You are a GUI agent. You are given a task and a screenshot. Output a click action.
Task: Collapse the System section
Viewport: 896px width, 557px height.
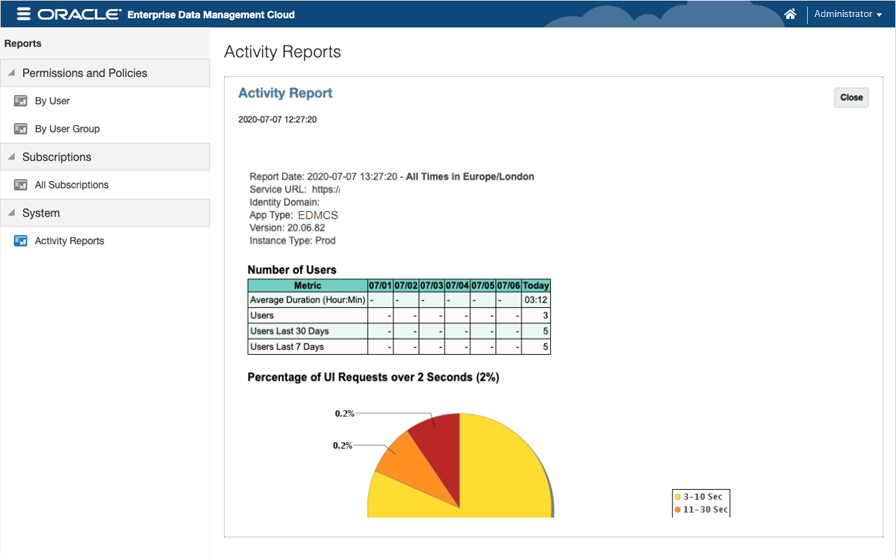pos(11,213)
